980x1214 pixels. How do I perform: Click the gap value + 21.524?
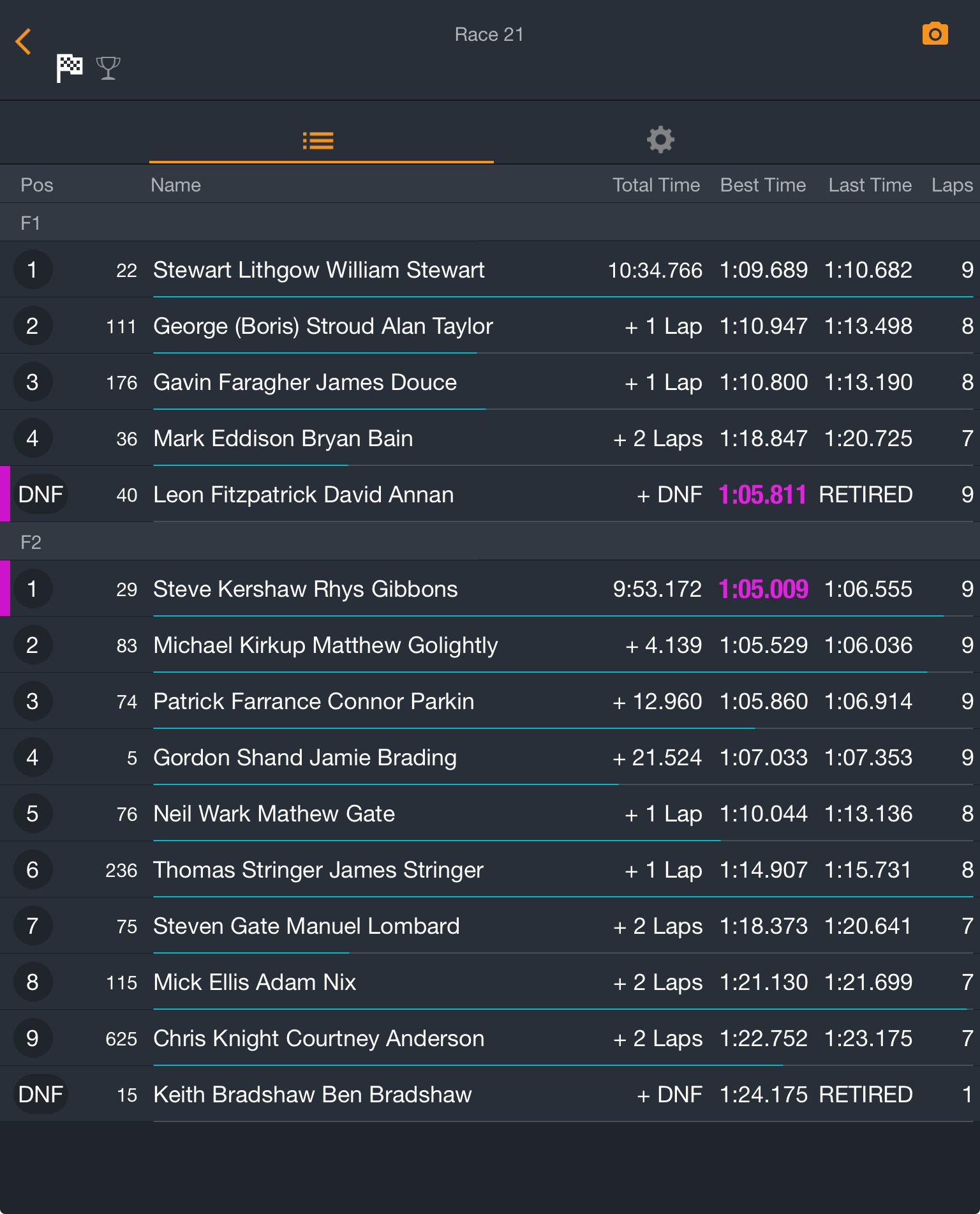[657, 758]
